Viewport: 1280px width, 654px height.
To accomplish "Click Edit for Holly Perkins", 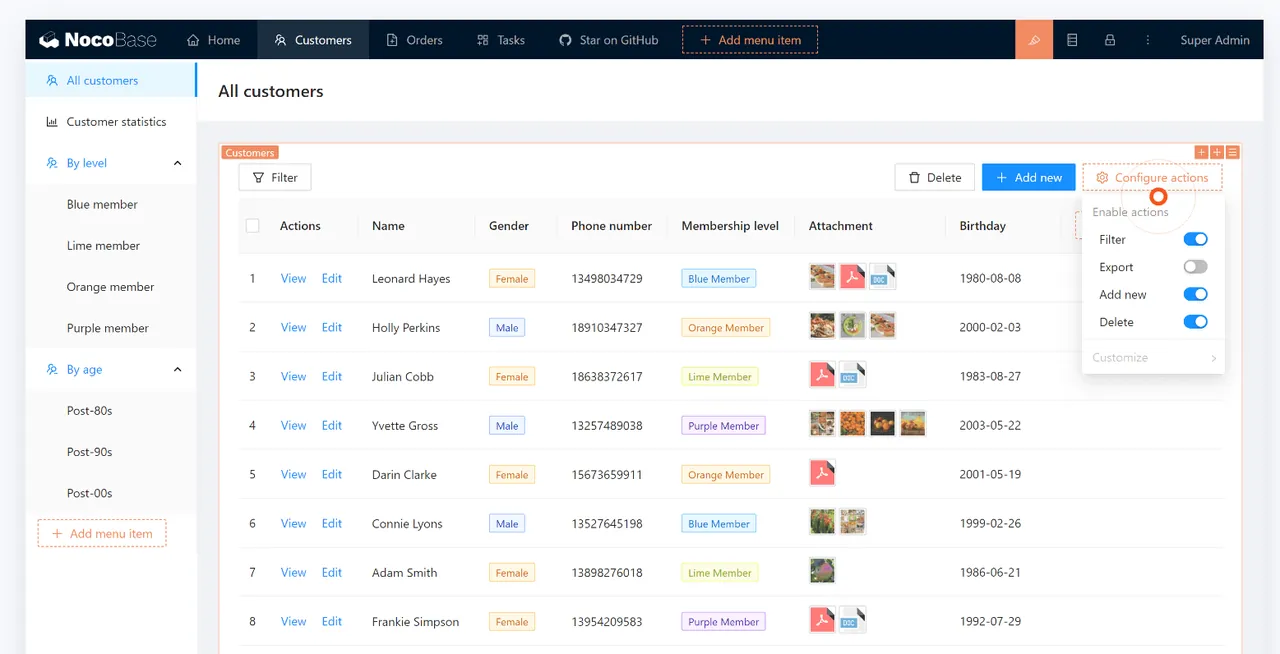I will click(x=332, y=327).
